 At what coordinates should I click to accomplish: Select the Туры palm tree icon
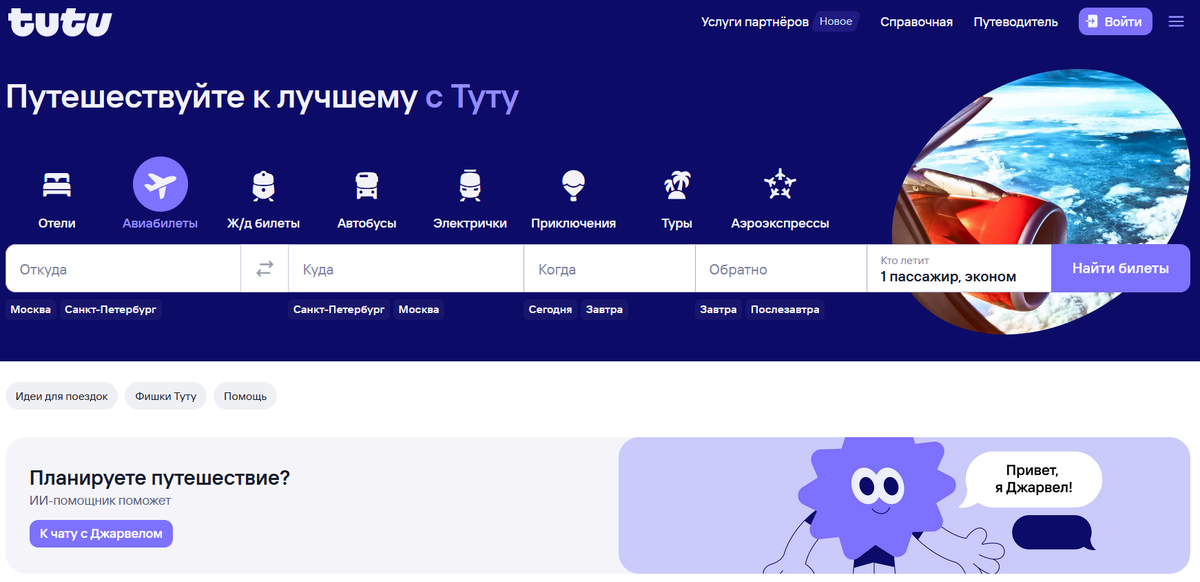[677, 185]
